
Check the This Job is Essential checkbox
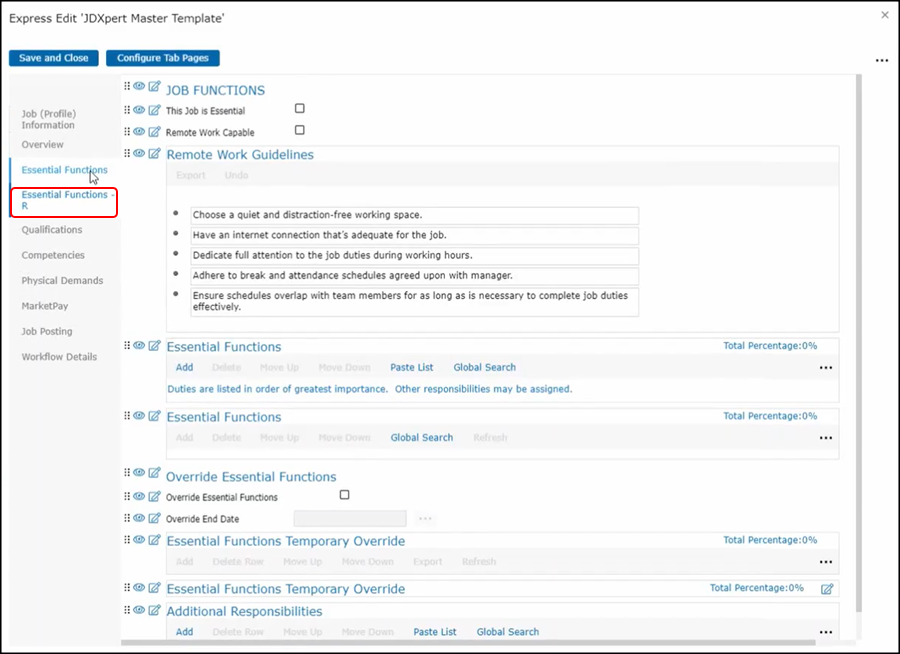pyautogui.click(x=300, y=109)
